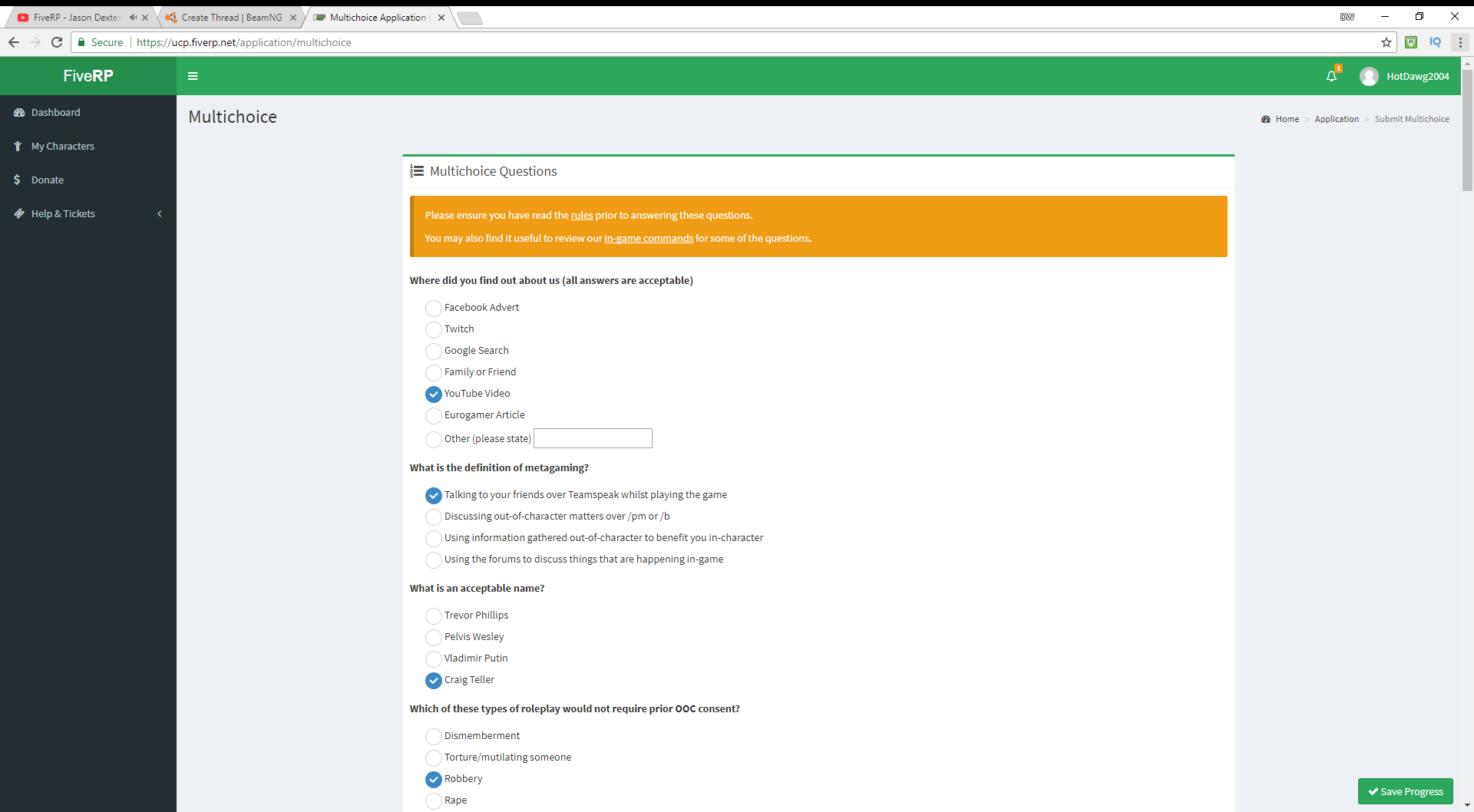The height and width of the screenshot is (812, 1474).
Task: Select Torture/mutilating someone option
Action: (434, 758)
